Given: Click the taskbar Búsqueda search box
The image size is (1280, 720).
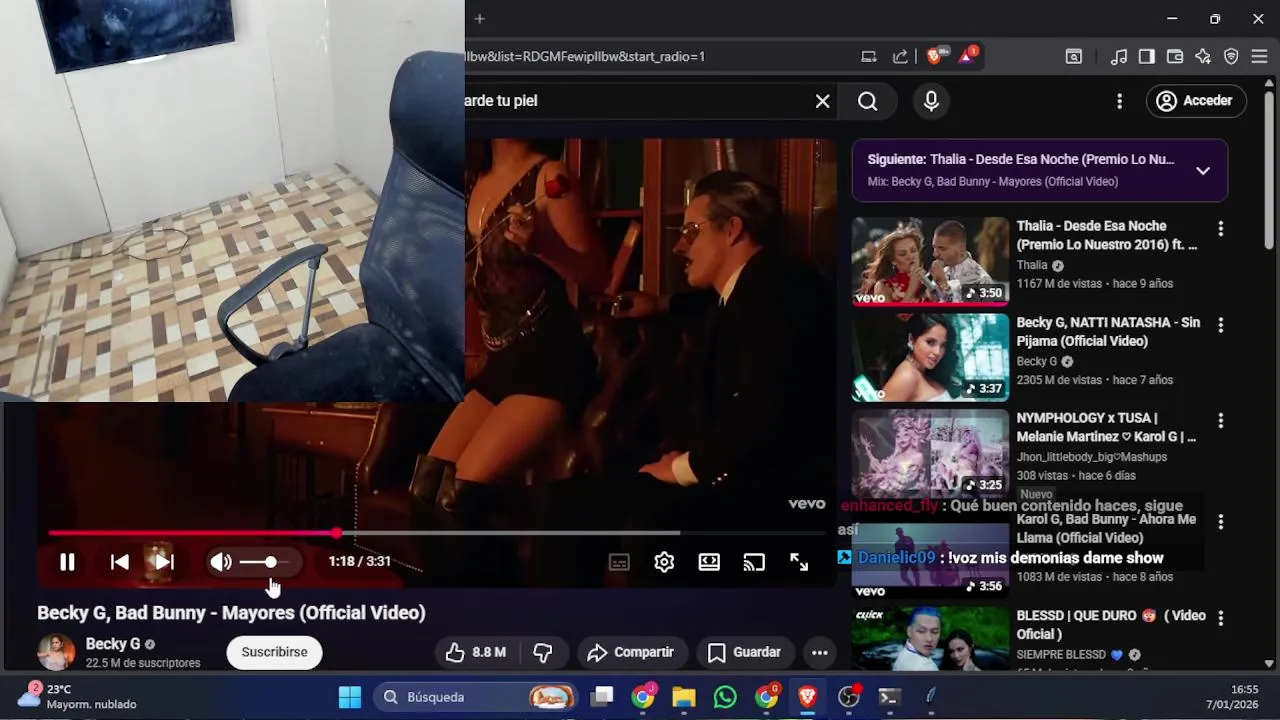Looking at the screenshot, I should click(477, 697).
